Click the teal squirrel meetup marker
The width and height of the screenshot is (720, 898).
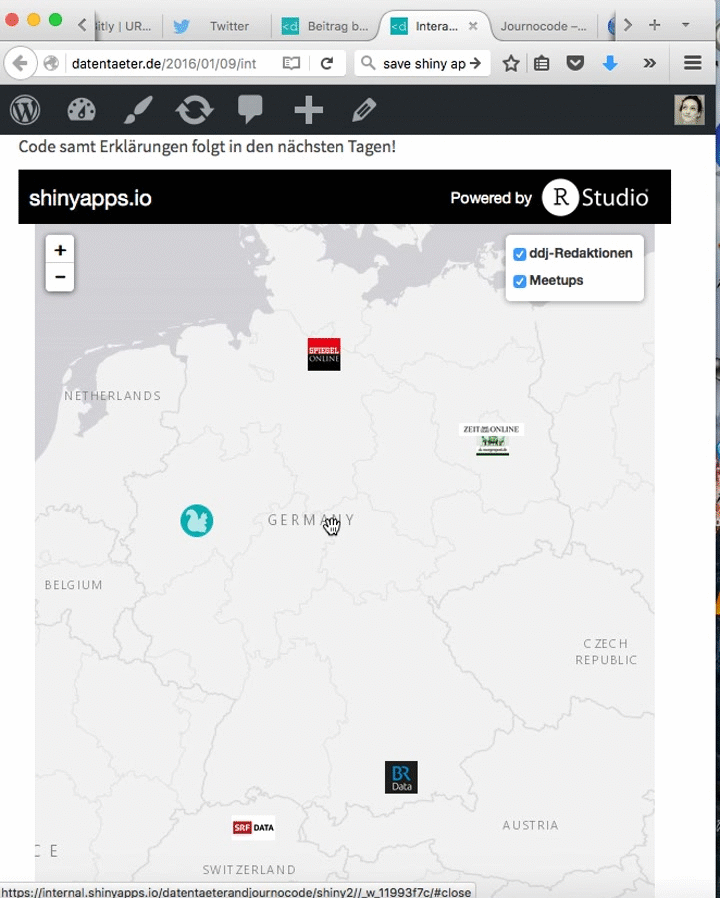197,521
